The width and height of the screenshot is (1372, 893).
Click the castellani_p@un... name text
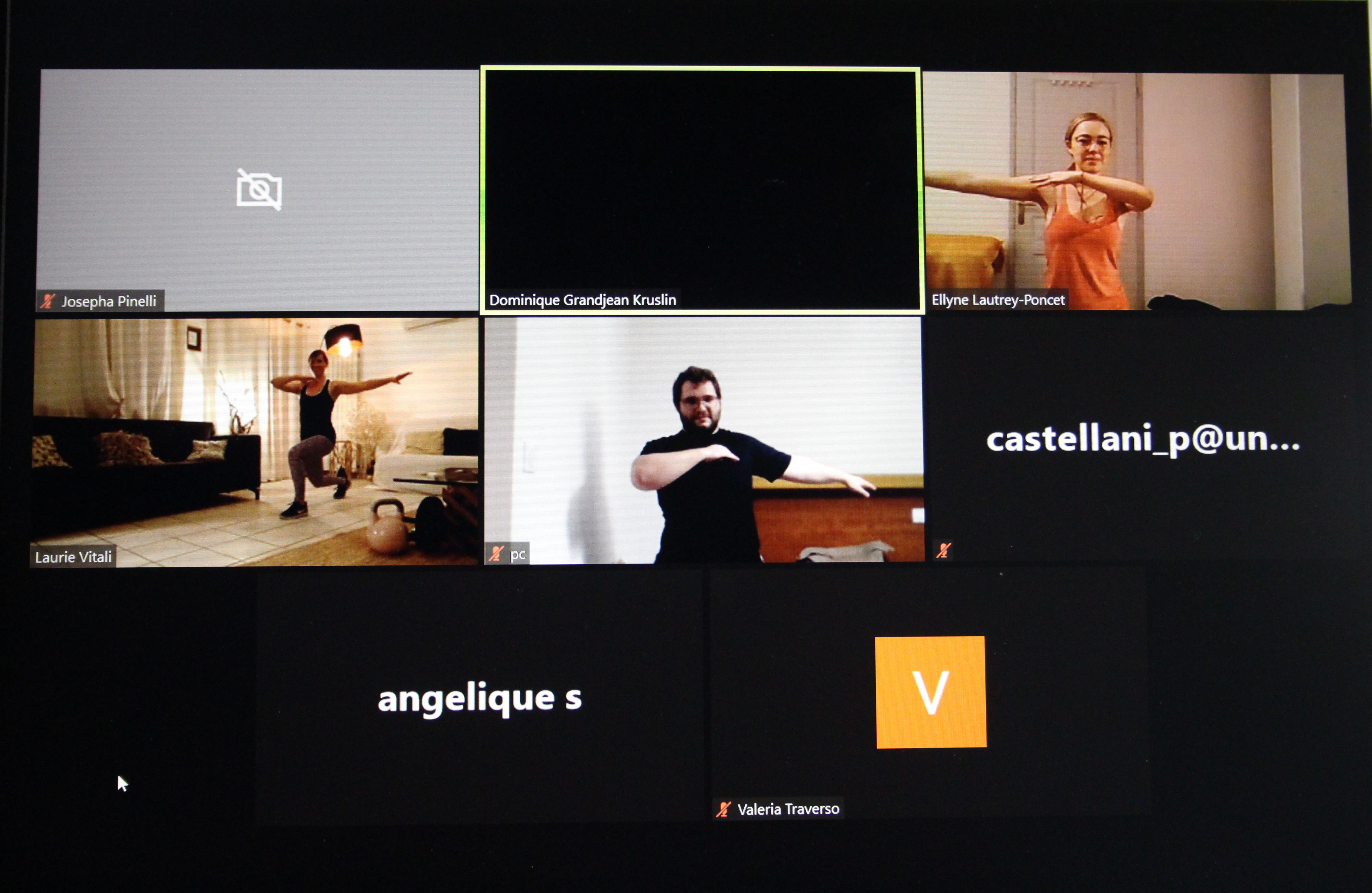click(1143, 439)
